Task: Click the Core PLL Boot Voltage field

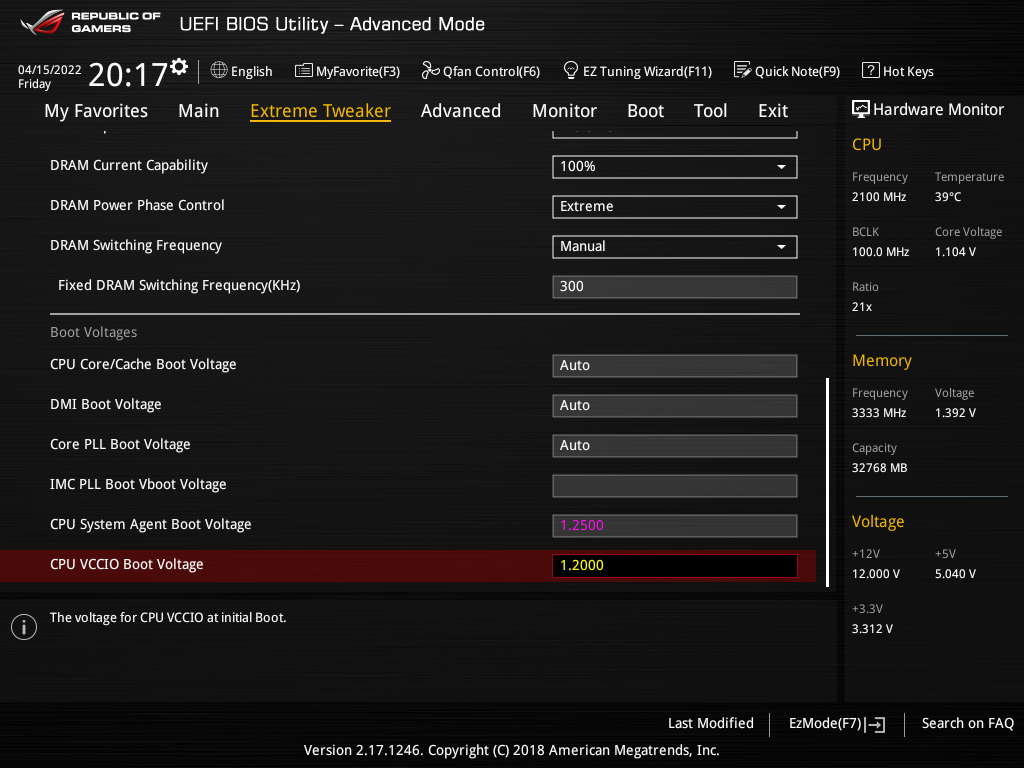Action: point(675,445)
